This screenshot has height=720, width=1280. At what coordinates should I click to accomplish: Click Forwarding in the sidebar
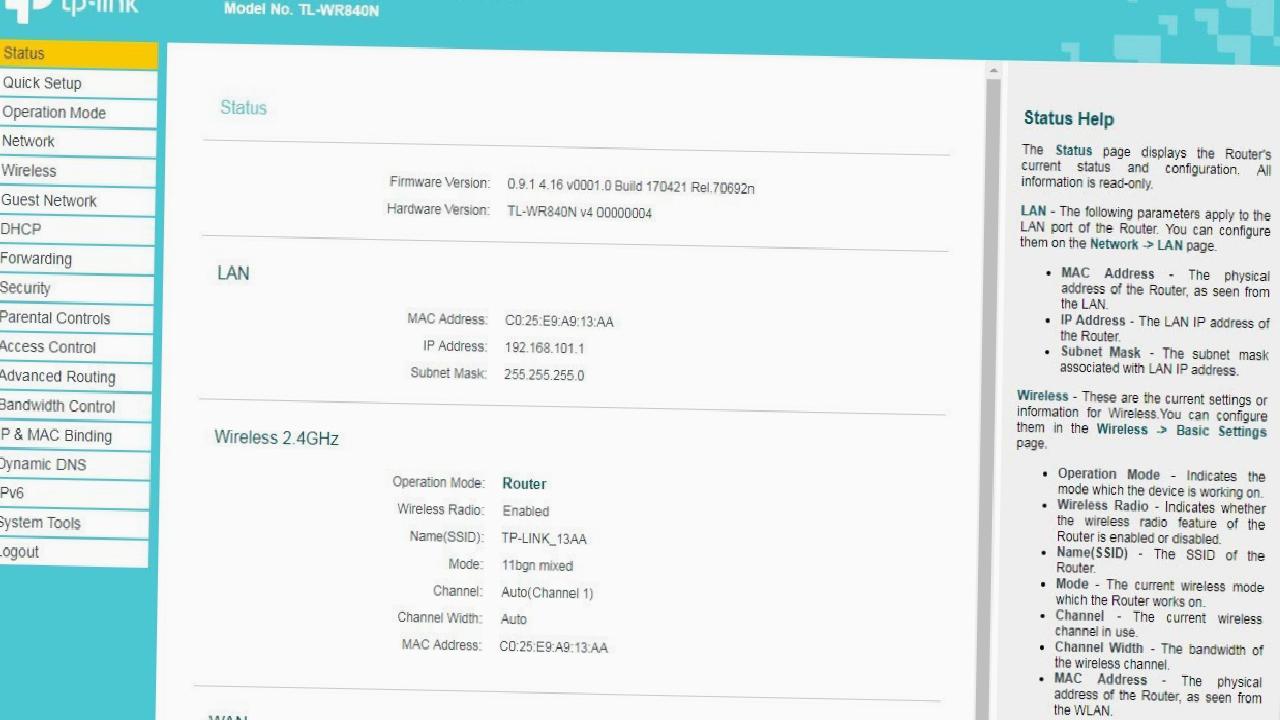coord(76,259)
